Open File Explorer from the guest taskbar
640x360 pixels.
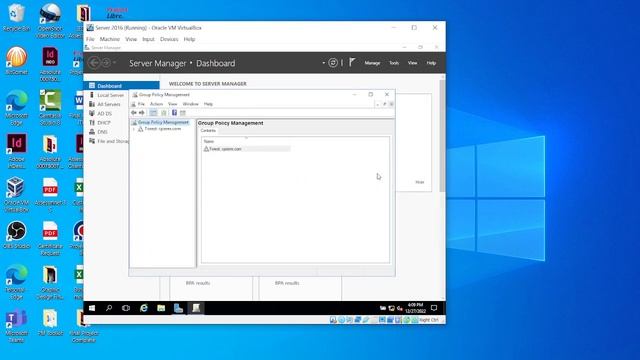tap(161, 308)
